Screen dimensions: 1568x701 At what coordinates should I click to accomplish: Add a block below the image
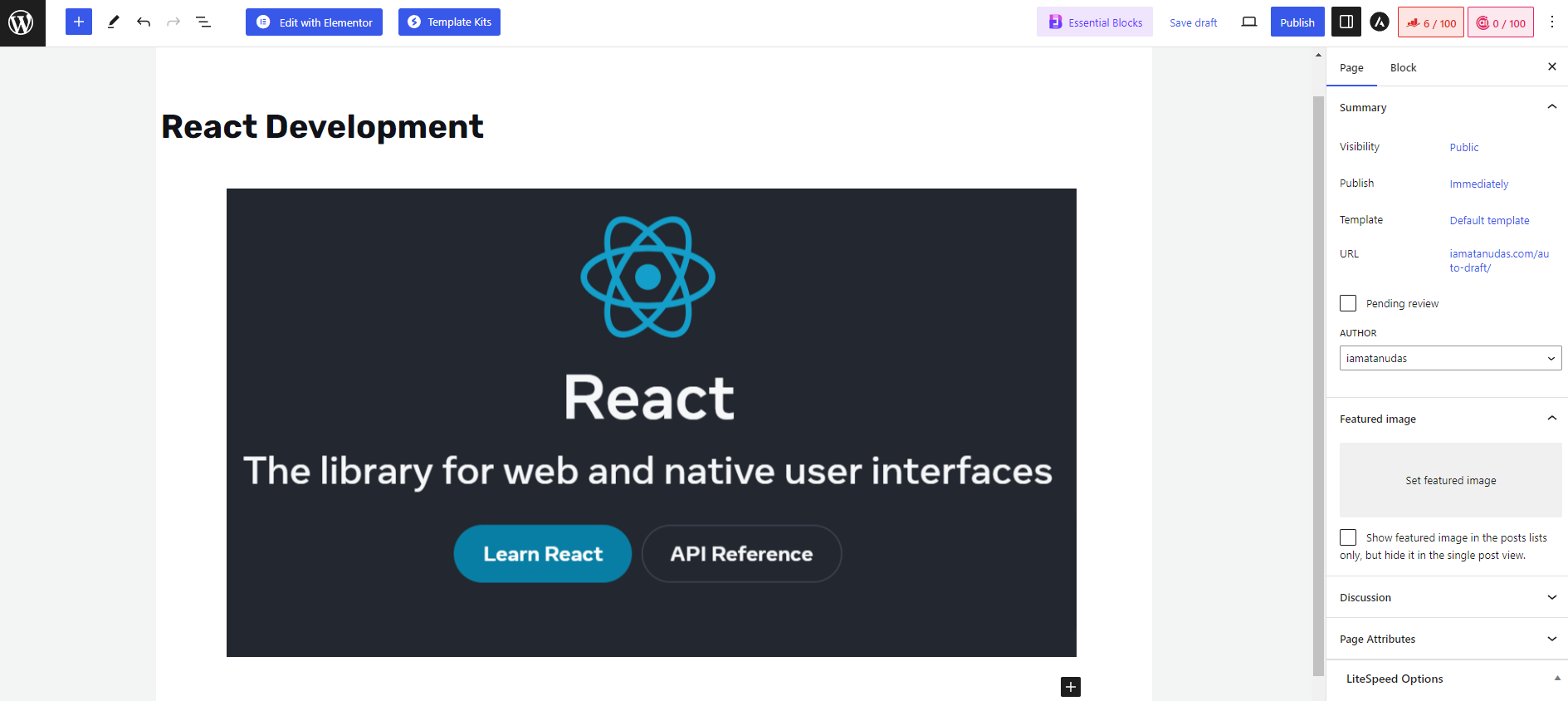[1071, 687]
